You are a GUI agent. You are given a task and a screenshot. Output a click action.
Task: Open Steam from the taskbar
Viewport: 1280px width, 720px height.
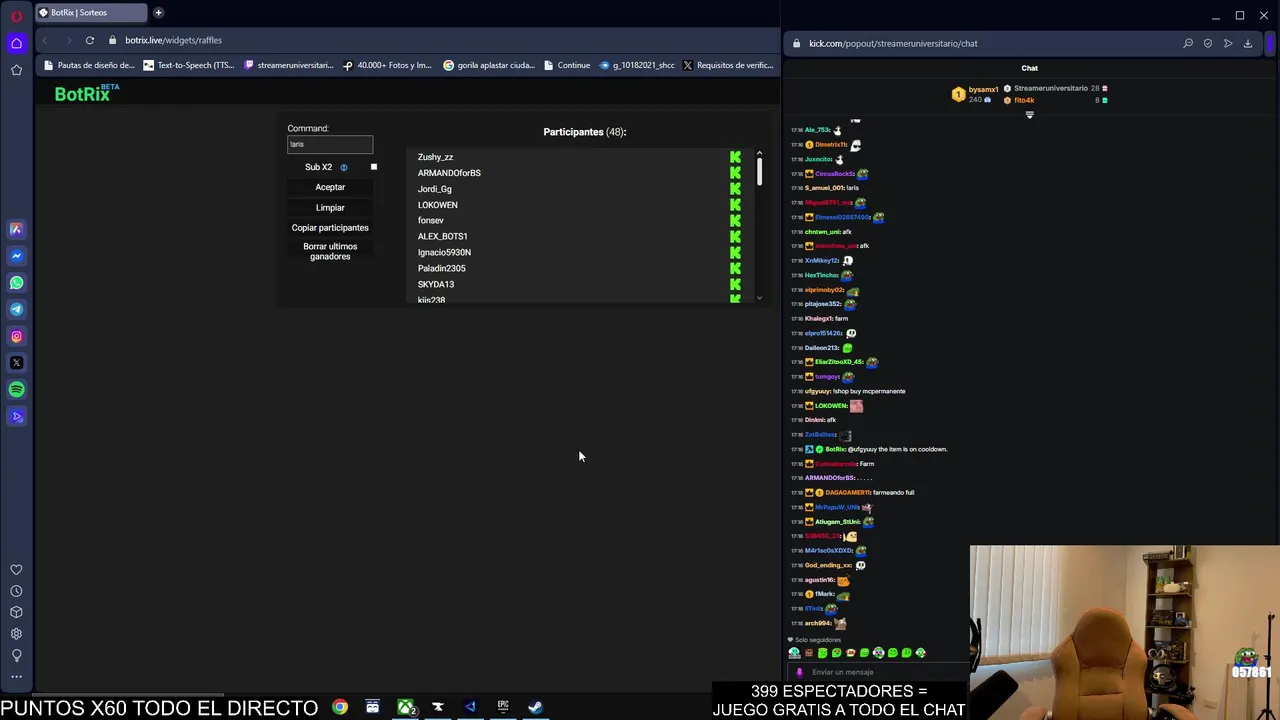pos(535,707)
